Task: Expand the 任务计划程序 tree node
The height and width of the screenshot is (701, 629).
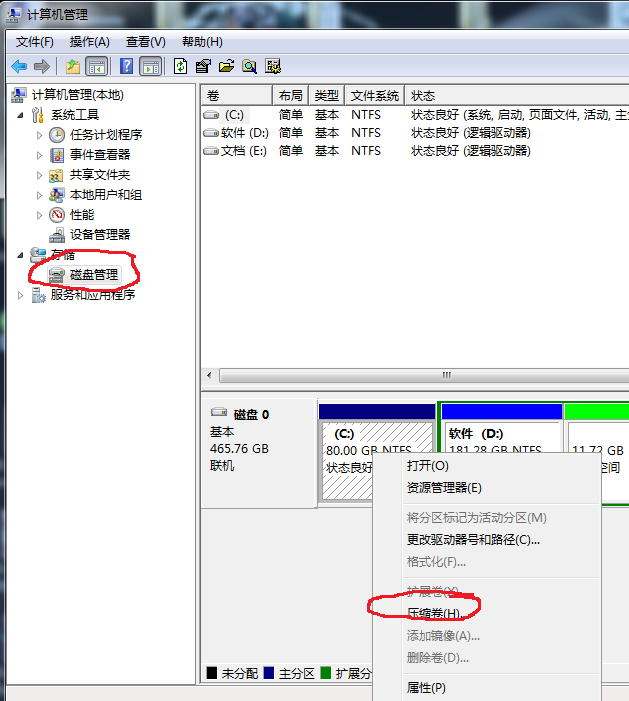Action: pos(40,135)
